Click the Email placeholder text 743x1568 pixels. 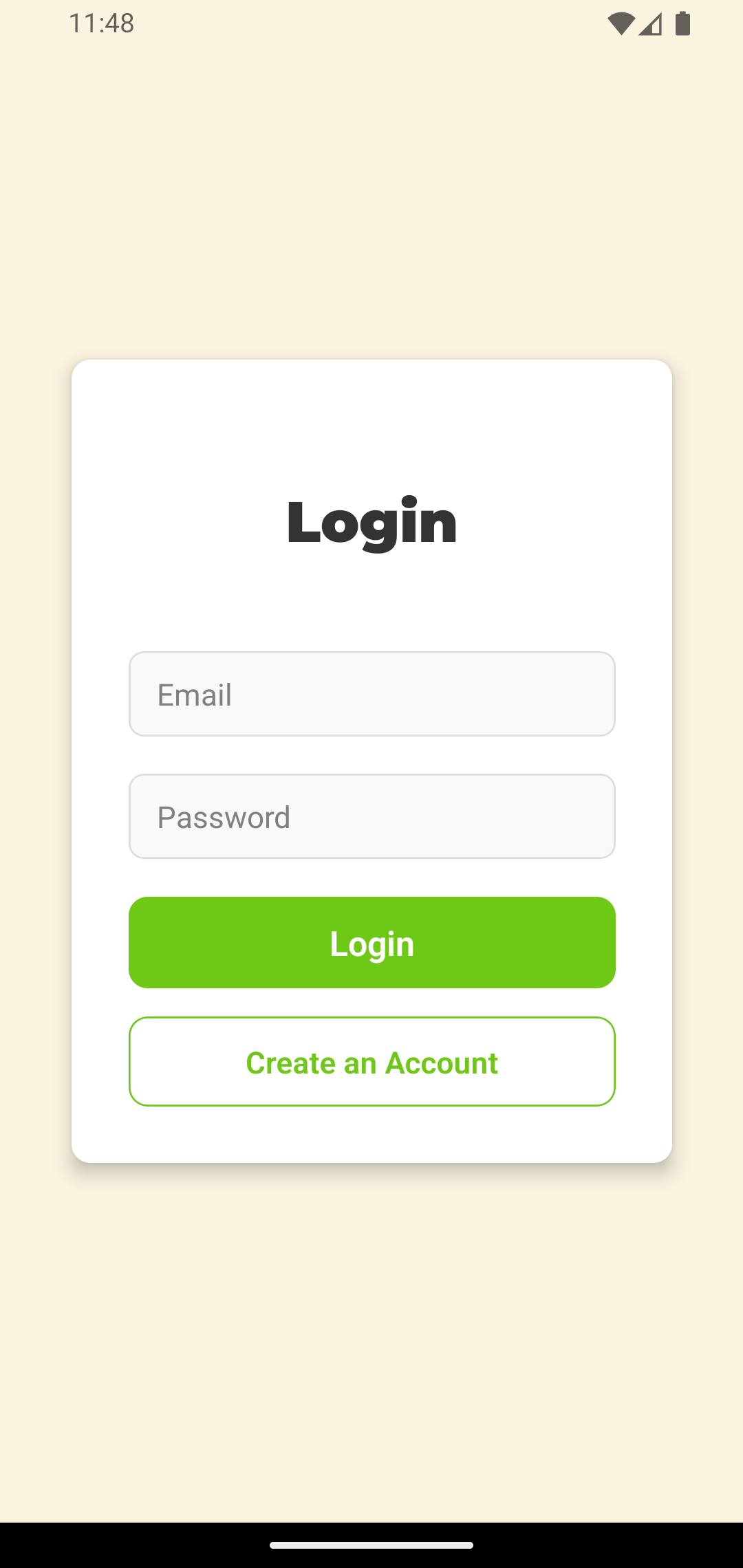195,695
